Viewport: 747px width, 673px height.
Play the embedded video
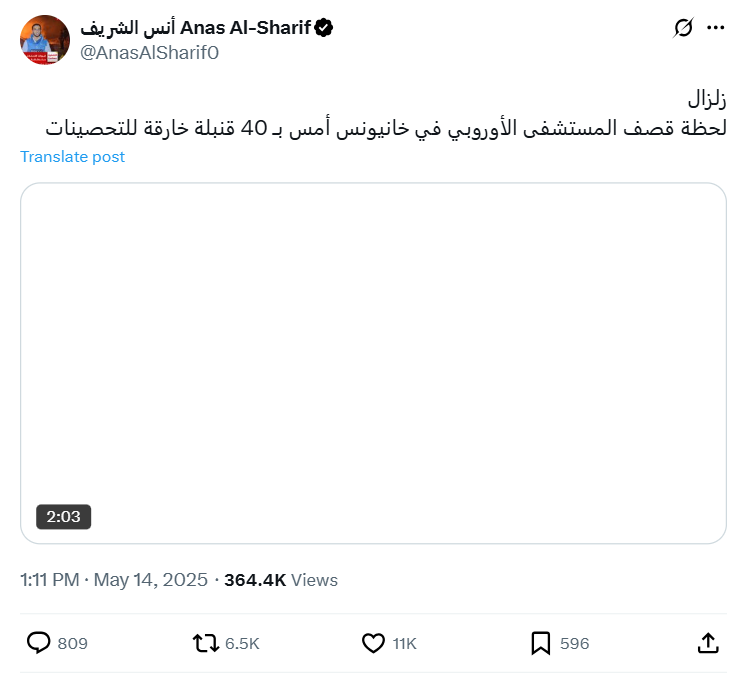point(373,363)
